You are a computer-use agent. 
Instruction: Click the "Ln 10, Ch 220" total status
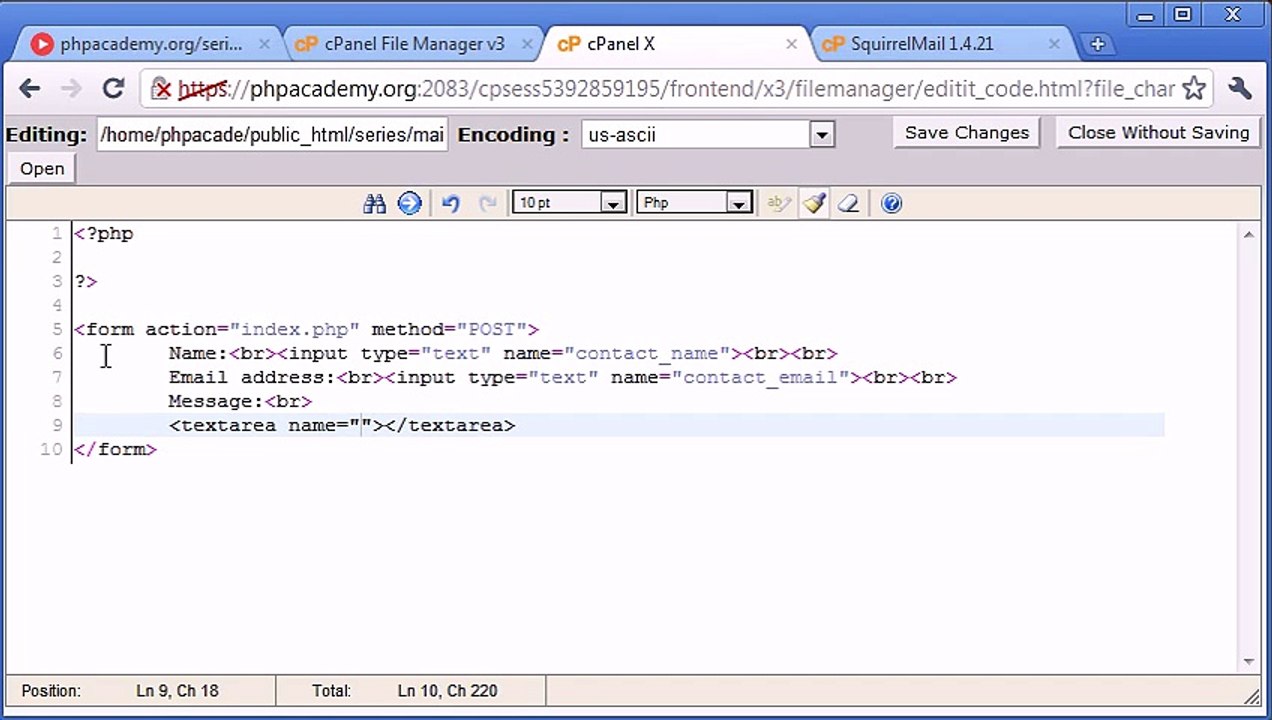coord(447,691)
